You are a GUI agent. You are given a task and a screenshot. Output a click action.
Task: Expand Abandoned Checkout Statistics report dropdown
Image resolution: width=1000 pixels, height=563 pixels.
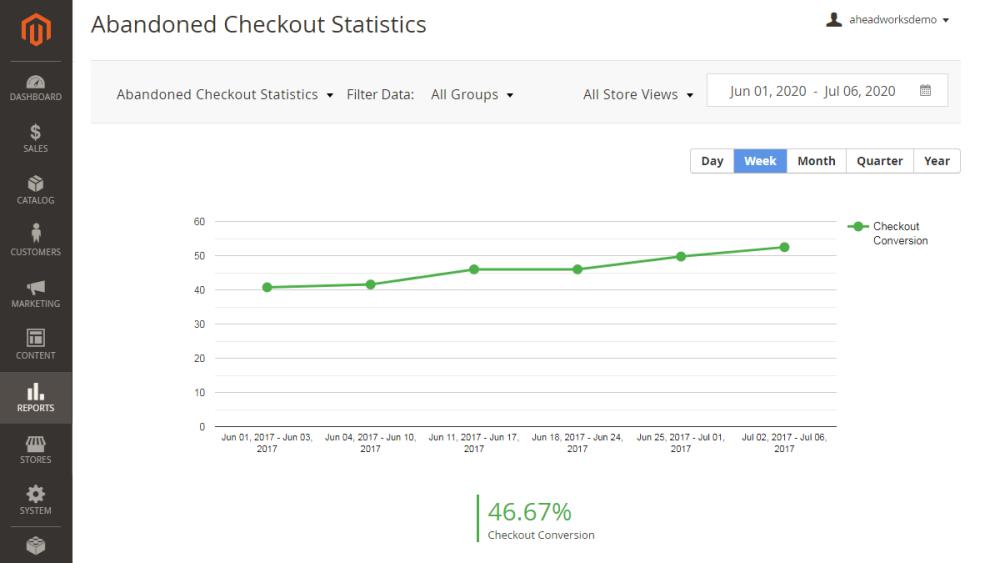click(224, 94)
